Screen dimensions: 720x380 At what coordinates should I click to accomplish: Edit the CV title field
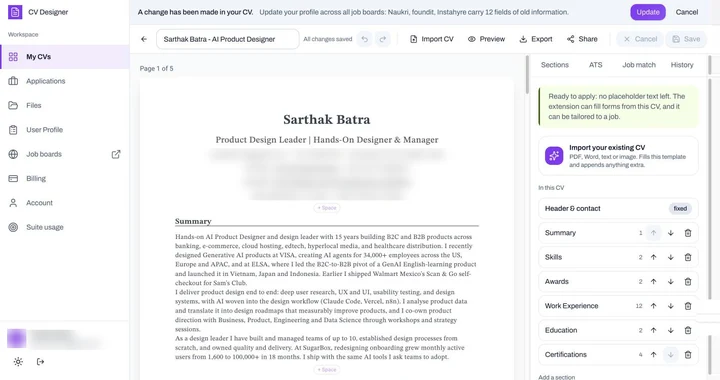tap(228, 39)
